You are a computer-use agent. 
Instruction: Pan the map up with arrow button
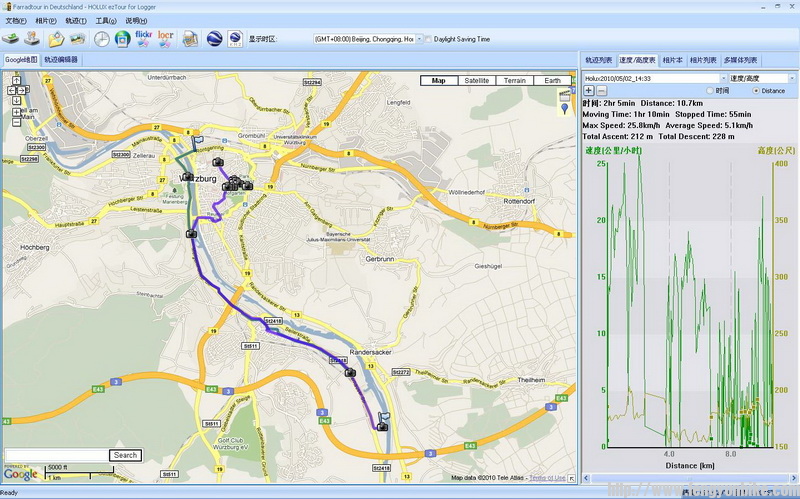(x=16, y=80)
